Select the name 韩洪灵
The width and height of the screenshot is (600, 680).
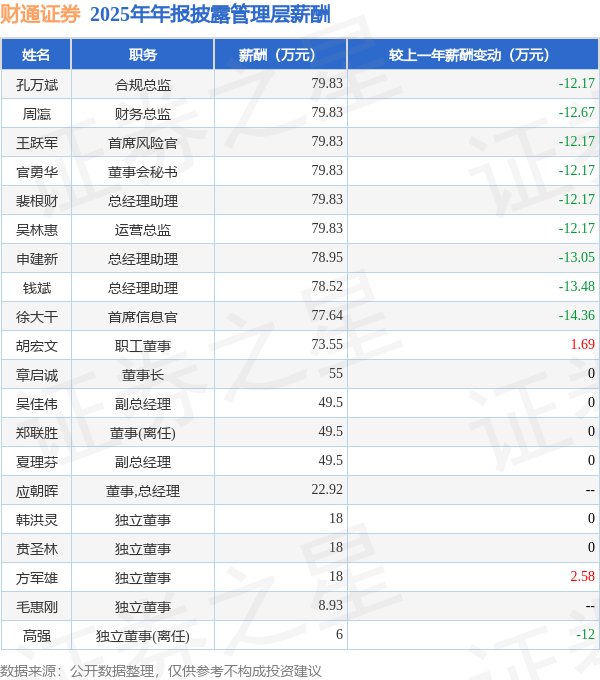pos(37,520)
